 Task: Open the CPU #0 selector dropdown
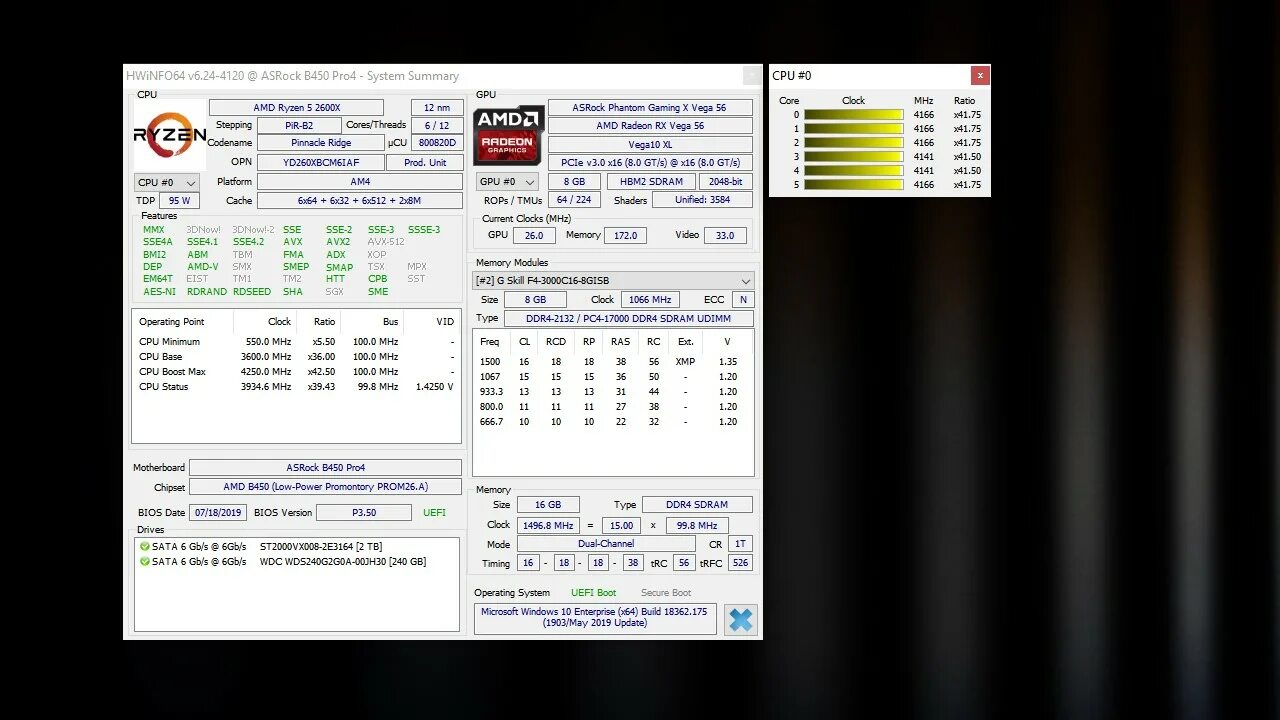[x=167, y=183]
